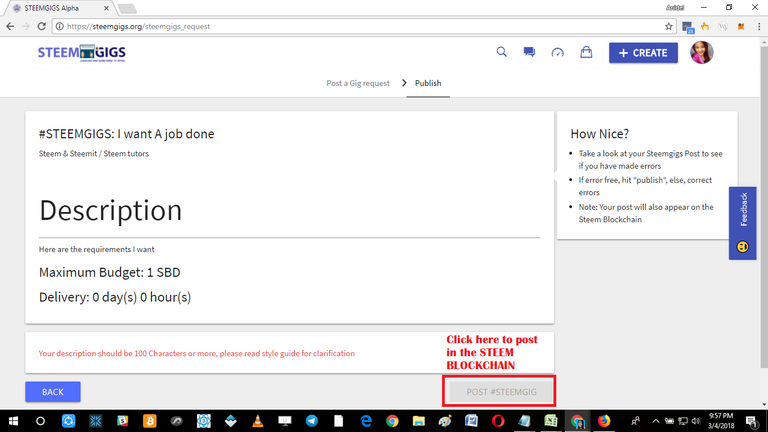The image size is (768, 432).
Task: Open the volume control in tray
Action: pos(696,421)
